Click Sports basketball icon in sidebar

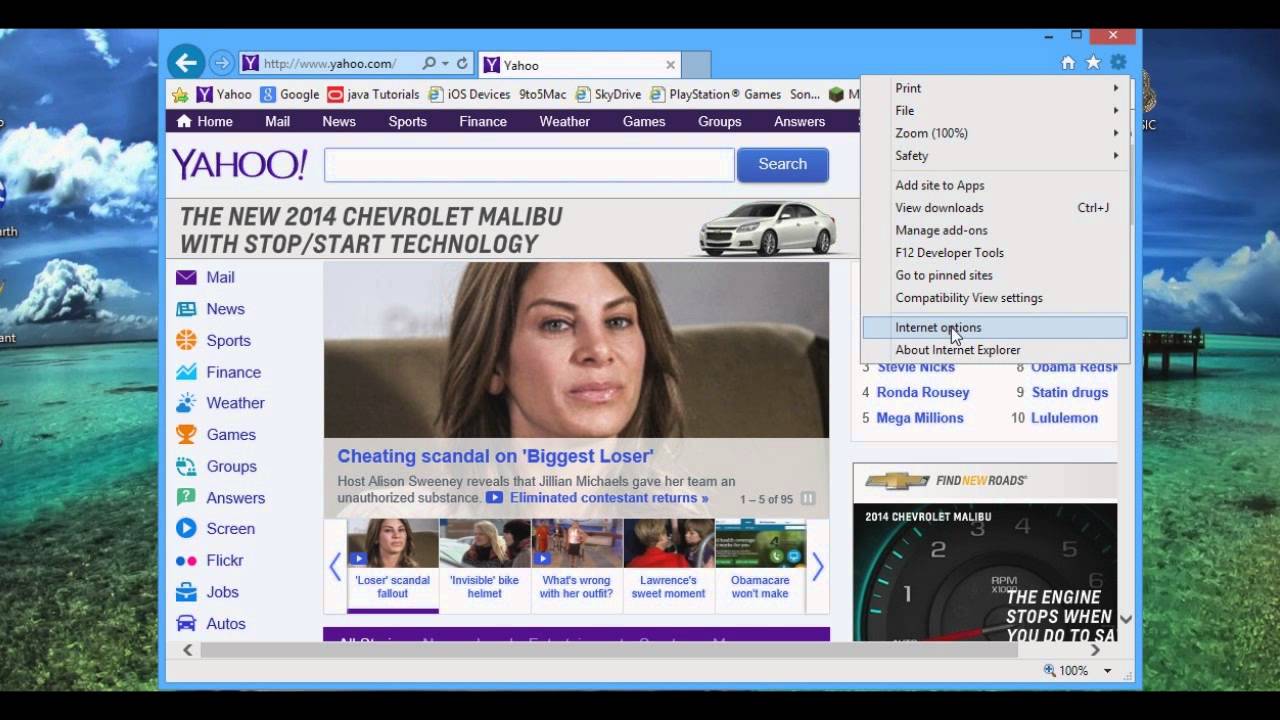coord(186,340)
